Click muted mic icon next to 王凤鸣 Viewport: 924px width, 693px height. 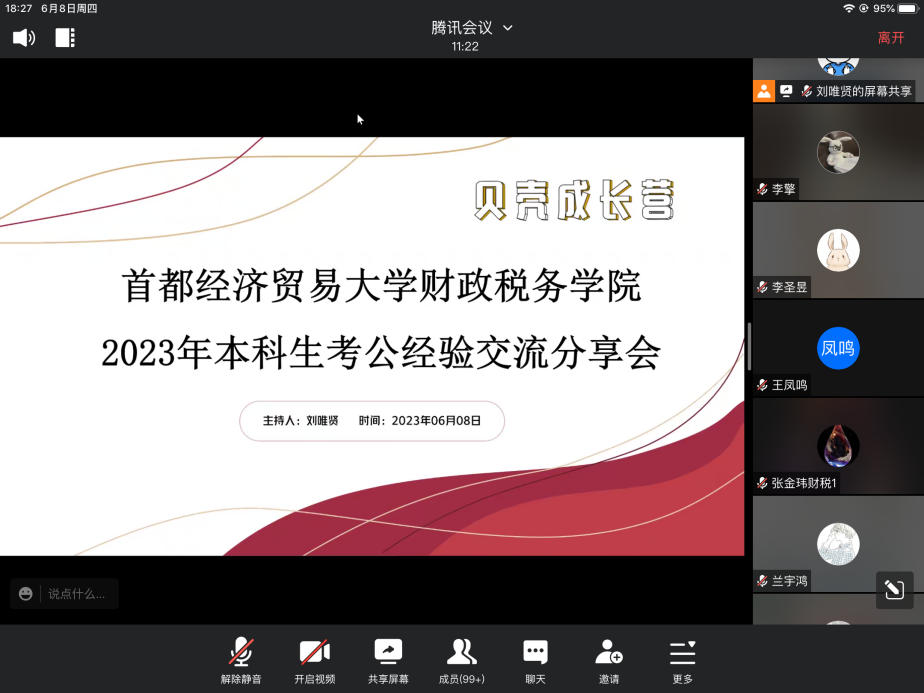(762, 385)
